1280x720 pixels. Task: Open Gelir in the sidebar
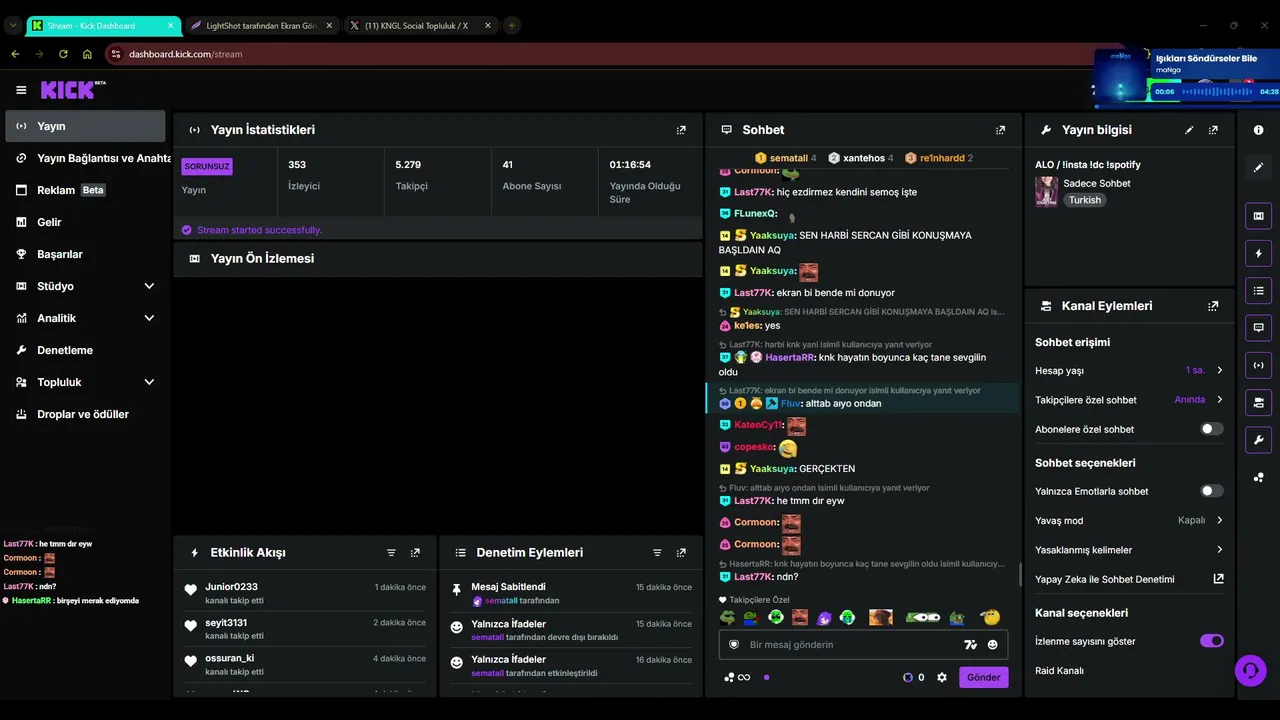click(85, 222)
